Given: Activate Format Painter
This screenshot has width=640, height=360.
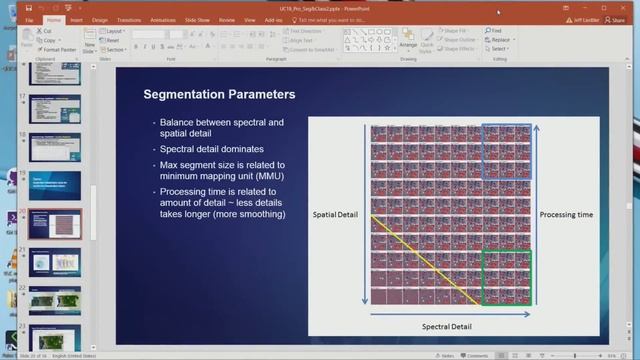Looking at the screenshot, I should point(57,50).
